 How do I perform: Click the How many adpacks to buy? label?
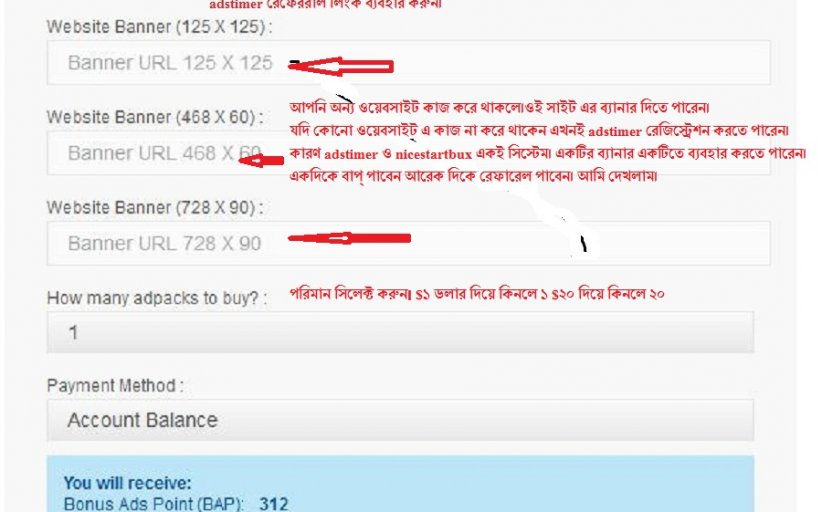(157, 298)
